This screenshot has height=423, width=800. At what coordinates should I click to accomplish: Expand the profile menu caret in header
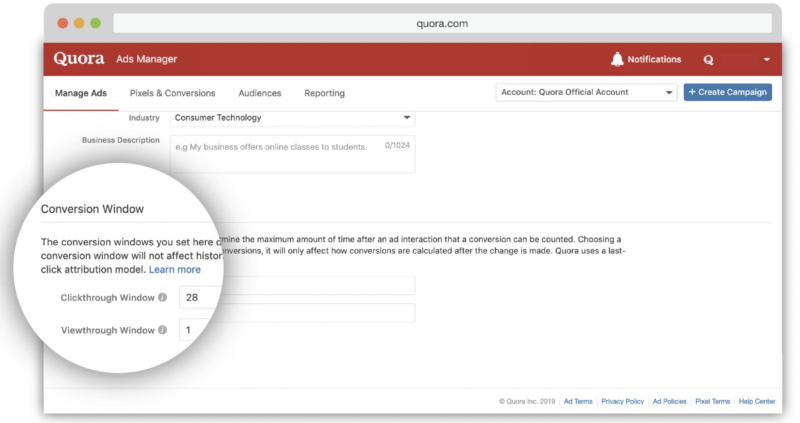point(766,60)
